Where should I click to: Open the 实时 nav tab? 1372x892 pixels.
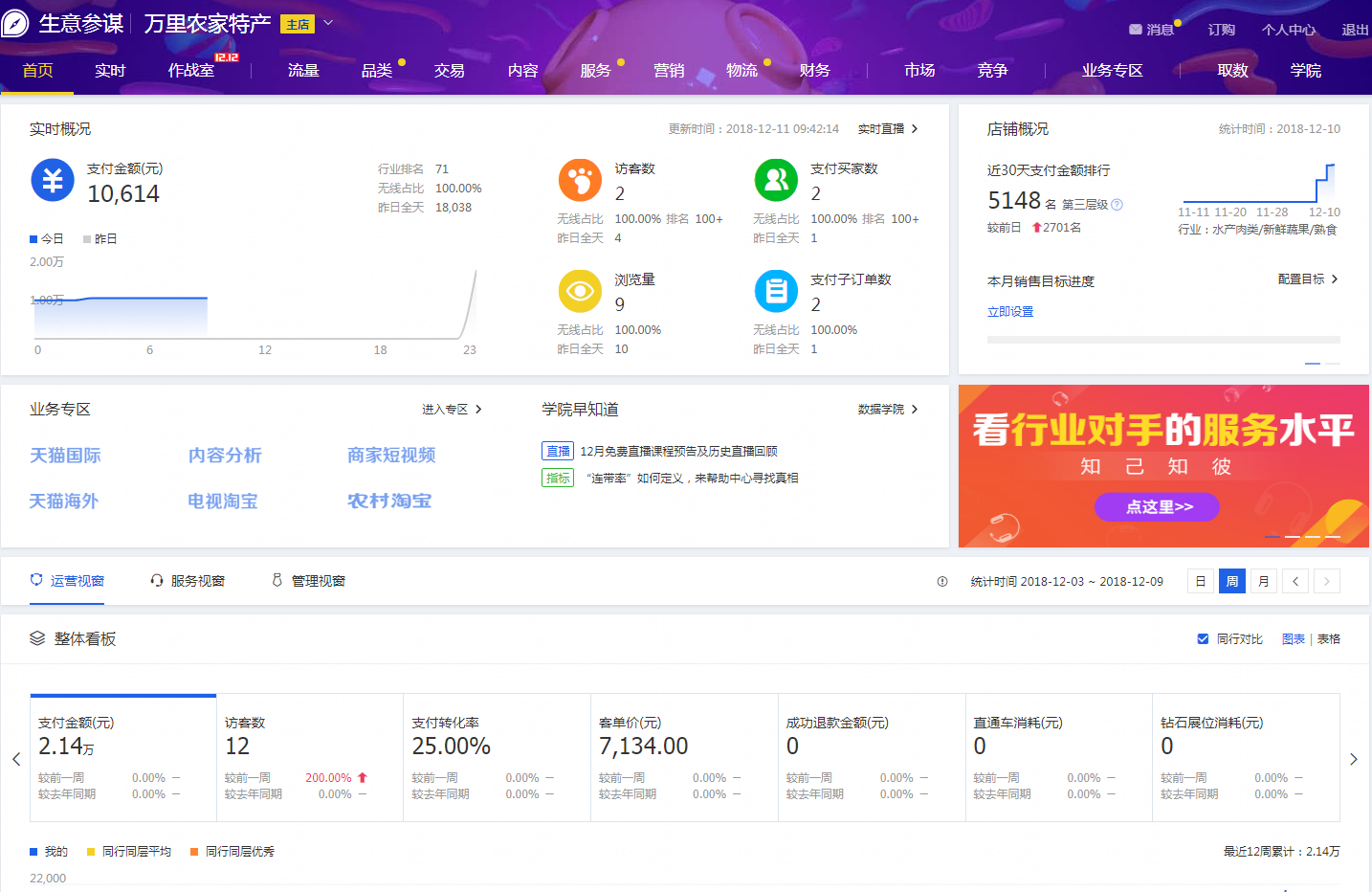pos(110,70)
